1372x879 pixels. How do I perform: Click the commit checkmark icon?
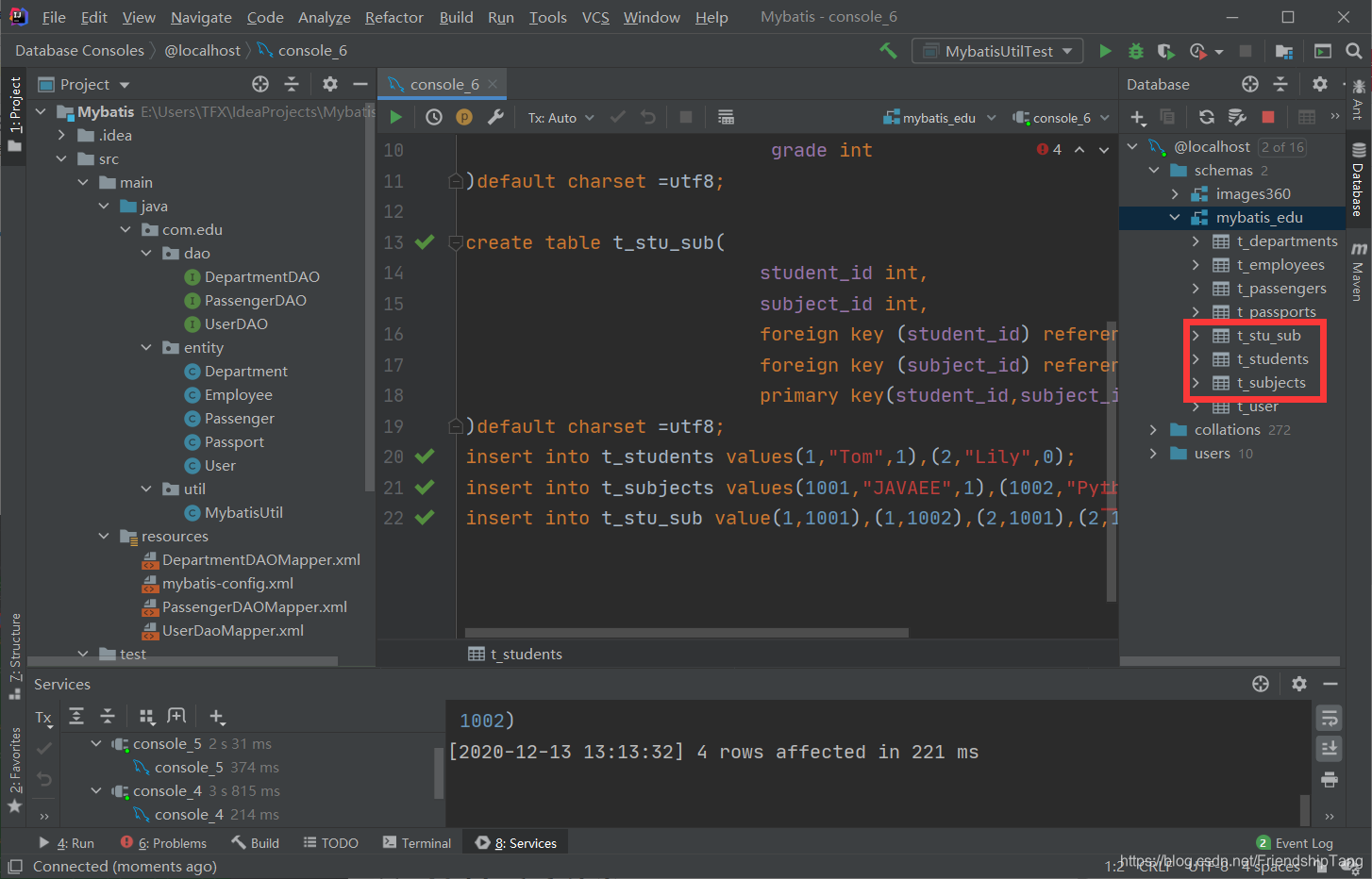pos(618,117)
